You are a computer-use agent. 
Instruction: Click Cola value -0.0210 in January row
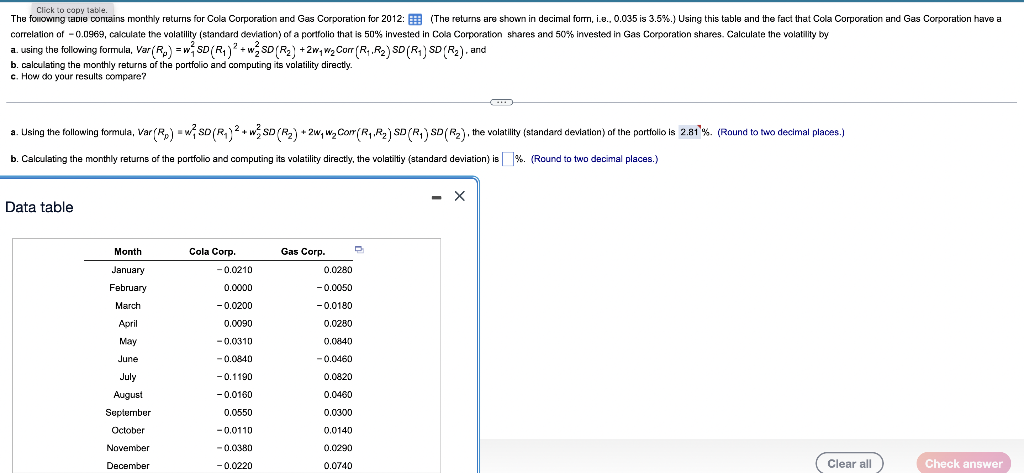click(x=234, y=270)
